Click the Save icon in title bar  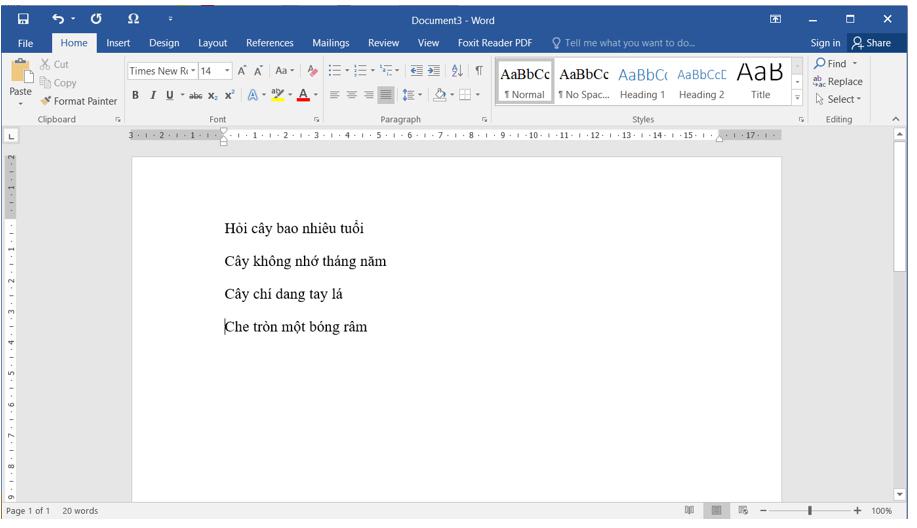pos(23,19)
